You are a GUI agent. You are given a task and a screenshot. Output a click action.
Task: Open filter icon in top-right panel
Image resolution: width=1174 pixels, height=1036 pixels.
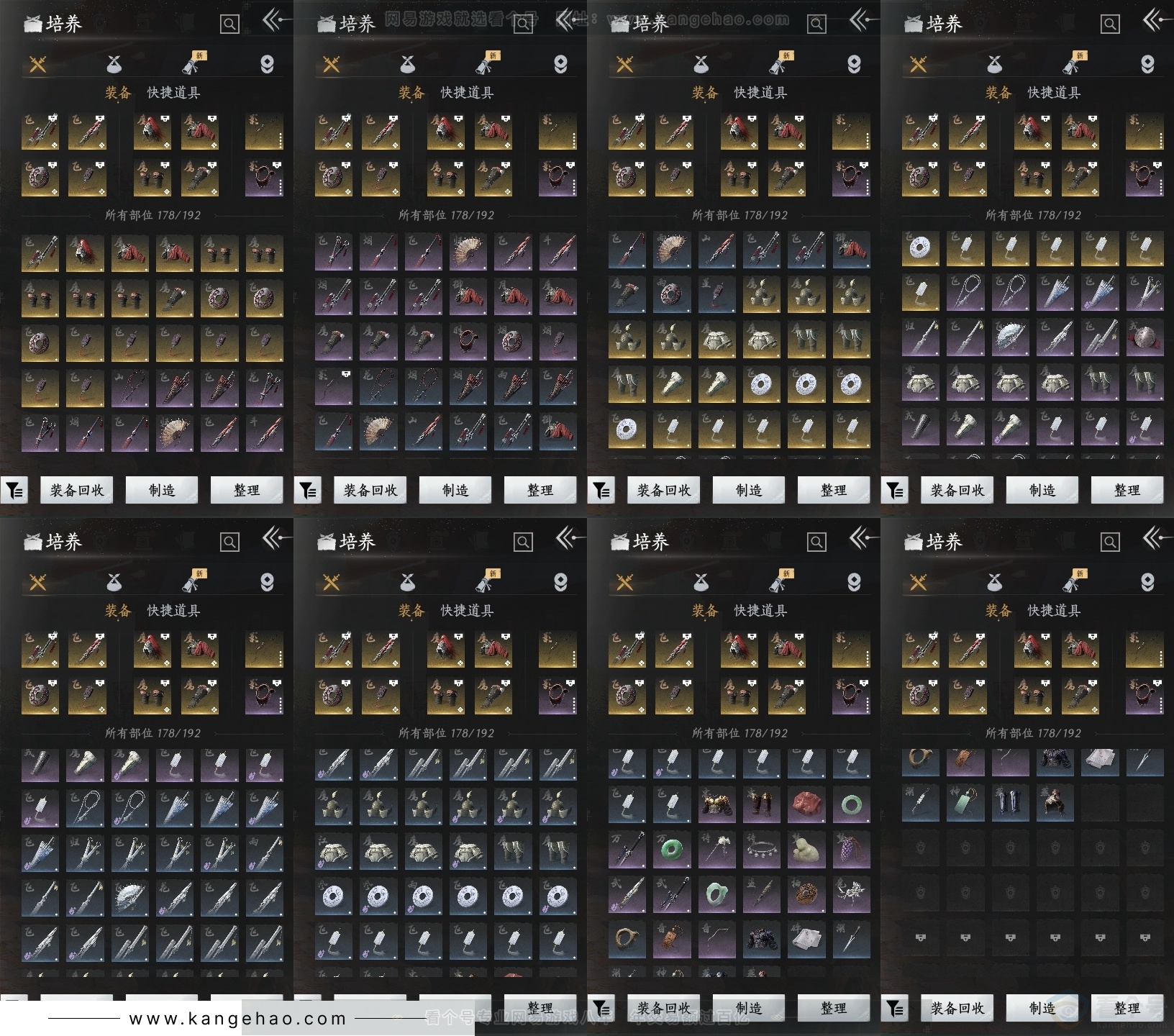pyautogui.click(x=895, y=490)
